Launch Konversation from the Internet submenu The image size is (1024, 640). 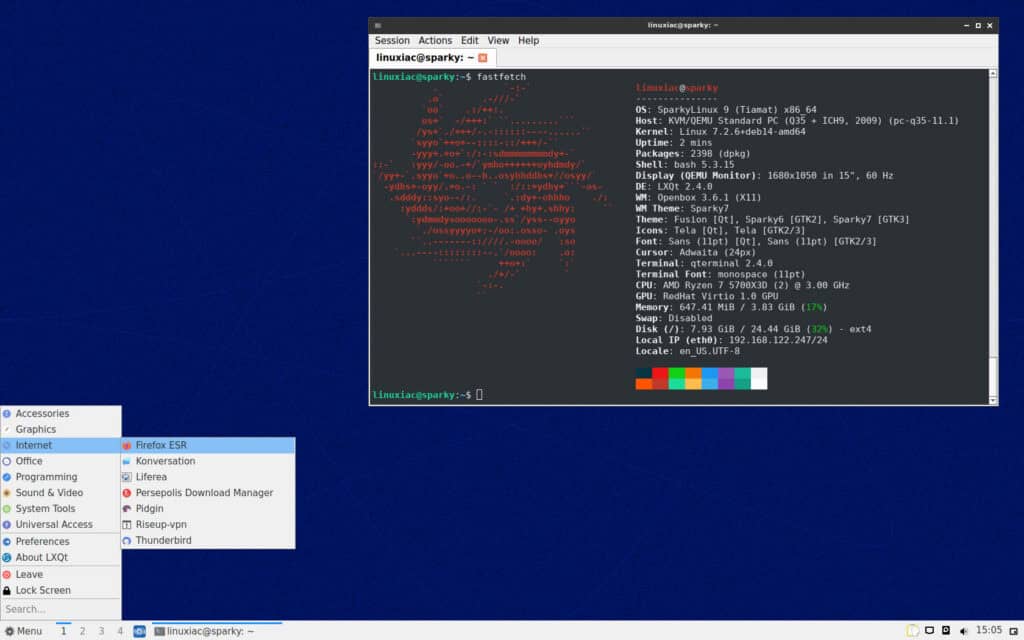coord(208,461)
